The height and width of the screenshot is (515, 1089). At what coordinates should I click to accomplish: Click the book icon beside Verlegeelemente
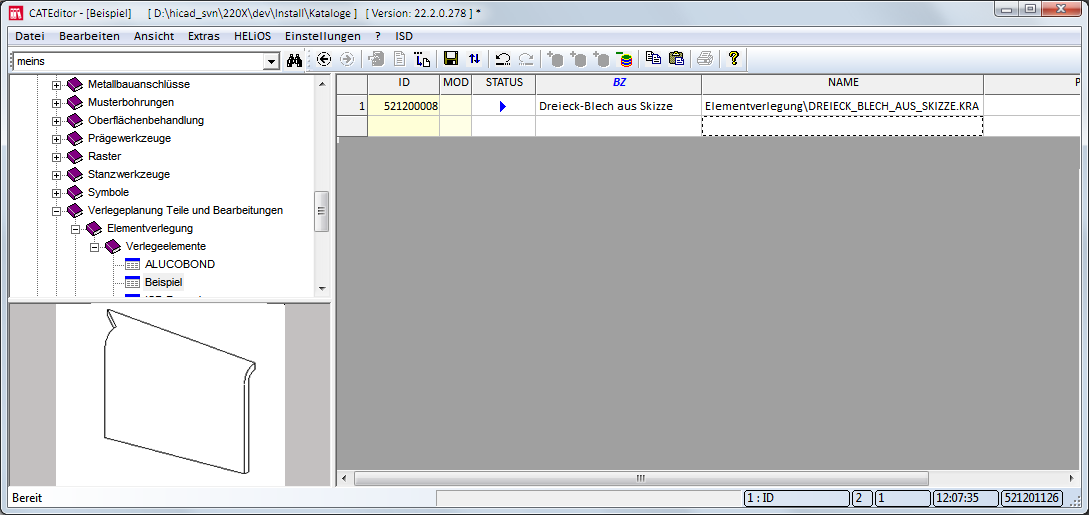(113, 247)
